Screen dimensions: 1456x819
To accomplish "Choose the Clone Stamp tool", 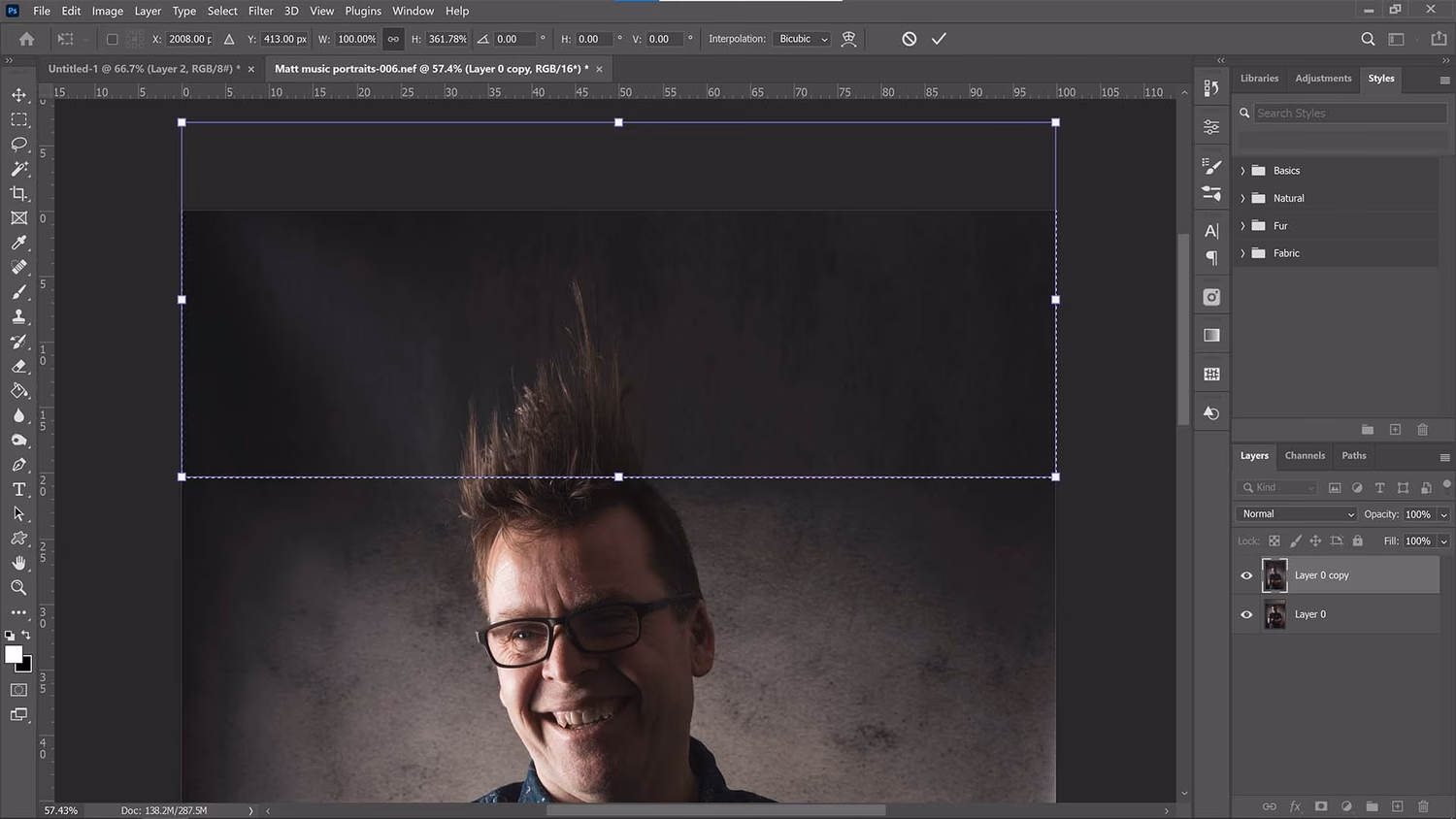I will 19,316.
